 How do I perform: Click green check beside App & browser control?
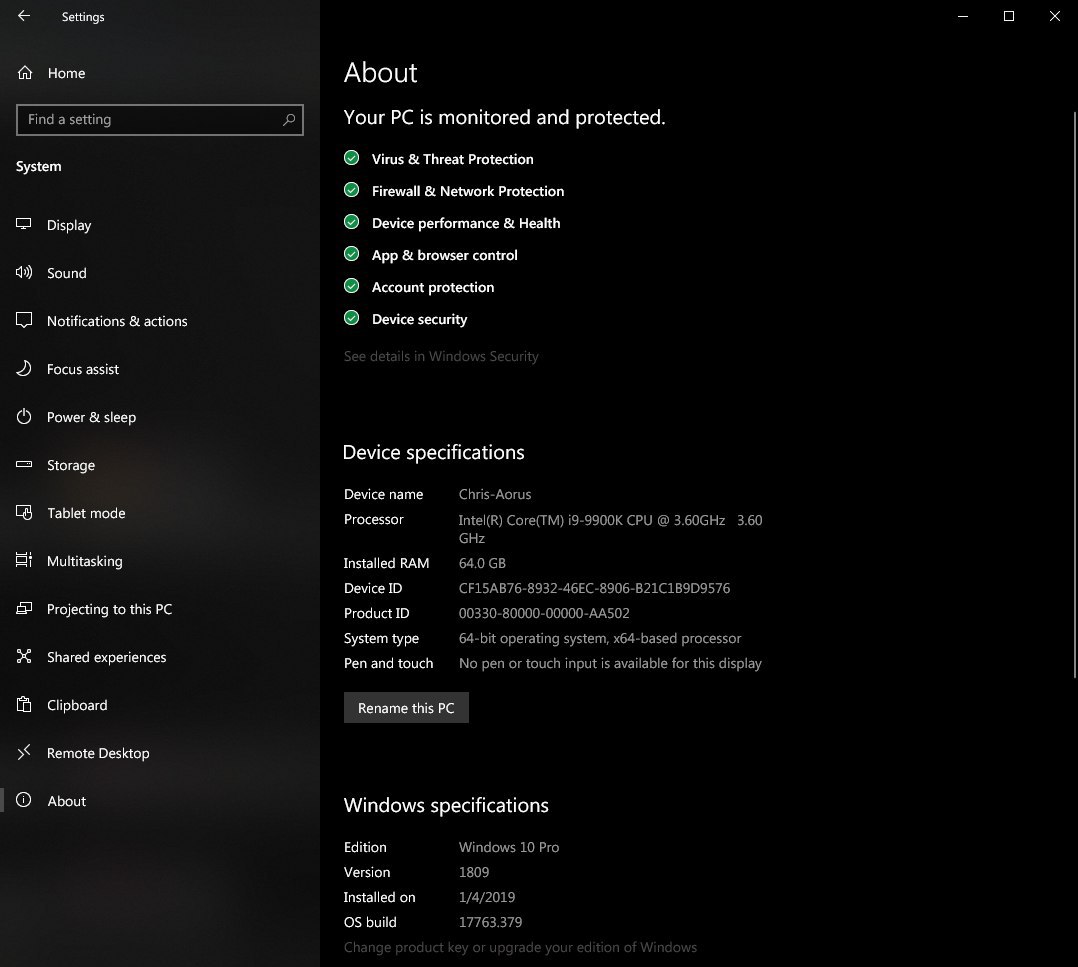pos(351,254)
